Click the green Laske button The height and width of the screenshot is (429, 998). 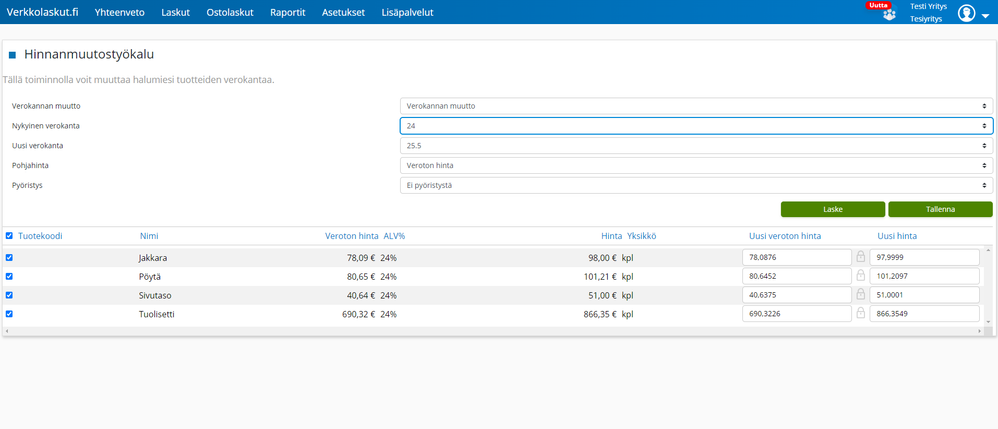pos(833,209)
